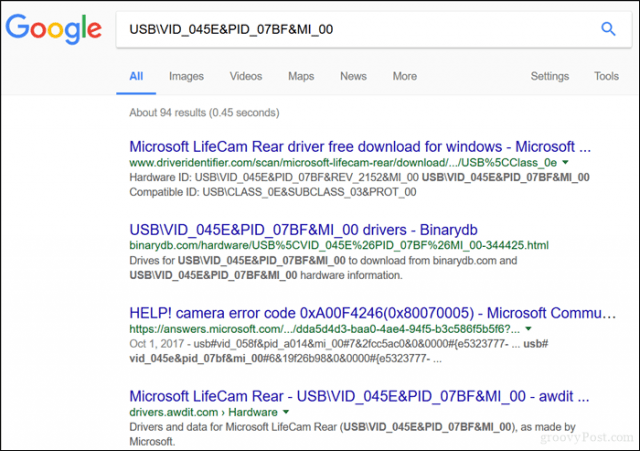Go to Google home via the logo
Screen dimensions: 640x451
tap(53, 29)
